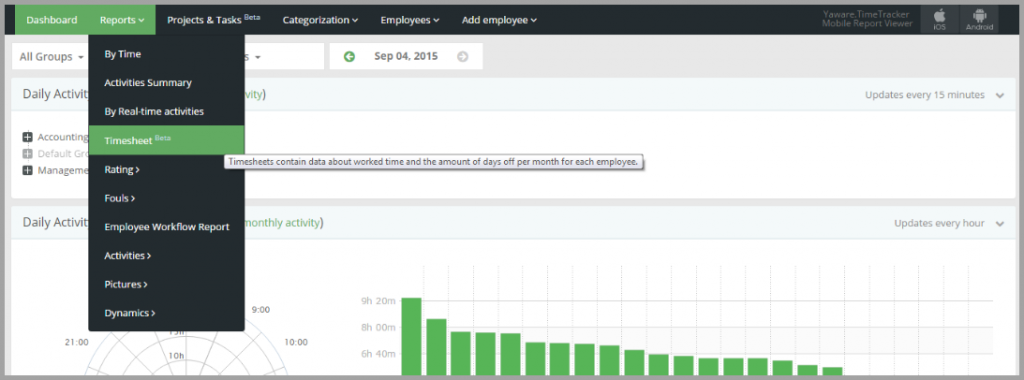Open the Dashboard tab
Screen dimensions: 1024x380
(x=52, y=20)
